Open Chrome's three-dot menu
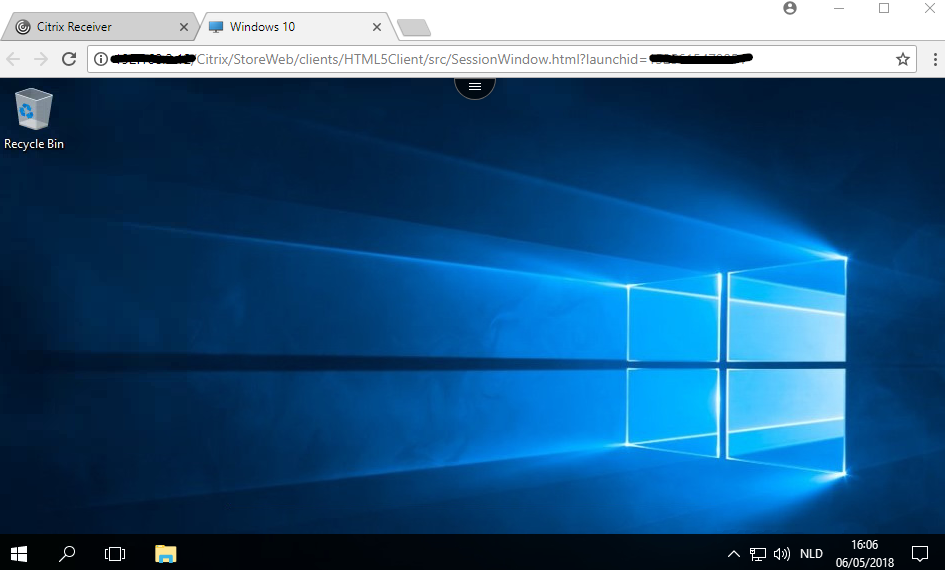The width and height of the screenshot is (945, 570). [935, 59]
